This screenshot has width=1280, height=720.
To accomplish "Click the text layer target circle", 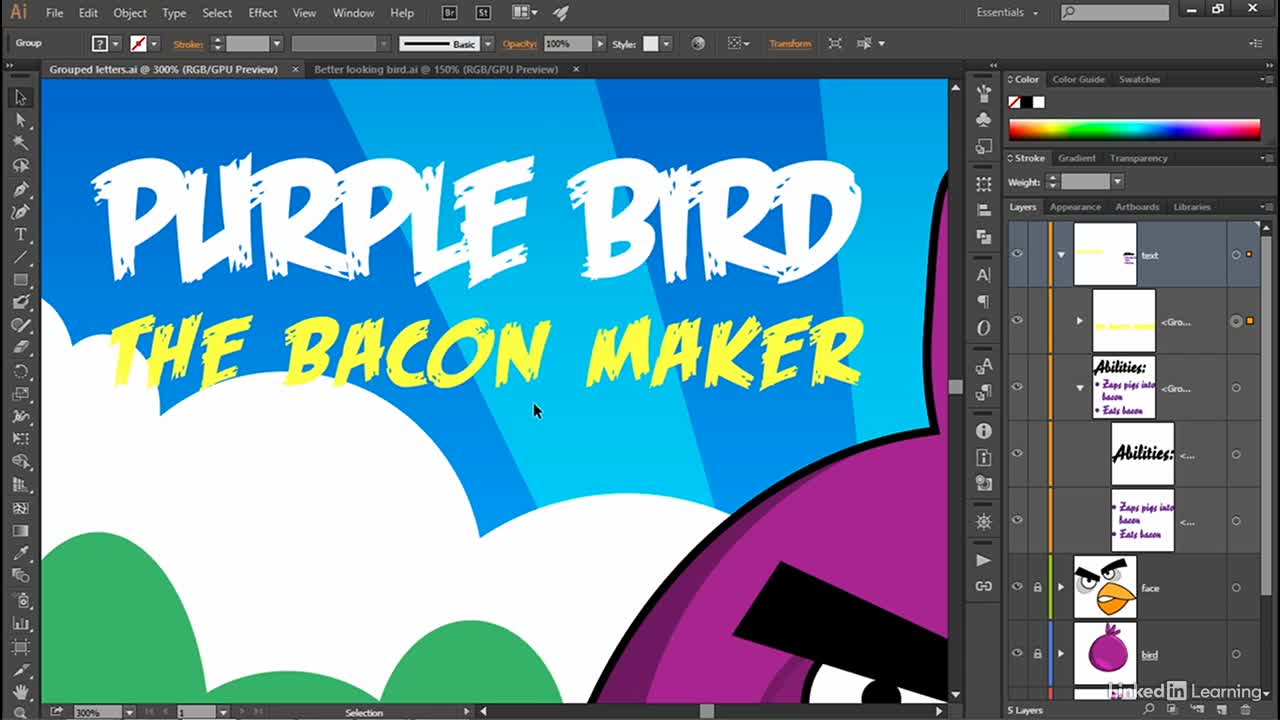I will pyautogui.click(x=1236, y=255).
